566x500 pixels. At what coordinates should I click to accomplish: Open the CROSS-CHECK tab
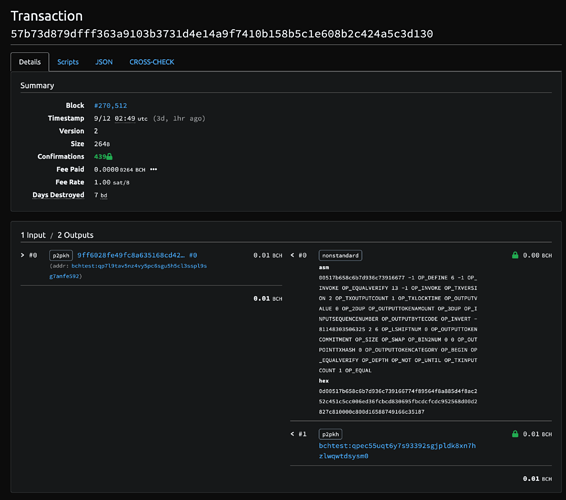coord(152,62)
